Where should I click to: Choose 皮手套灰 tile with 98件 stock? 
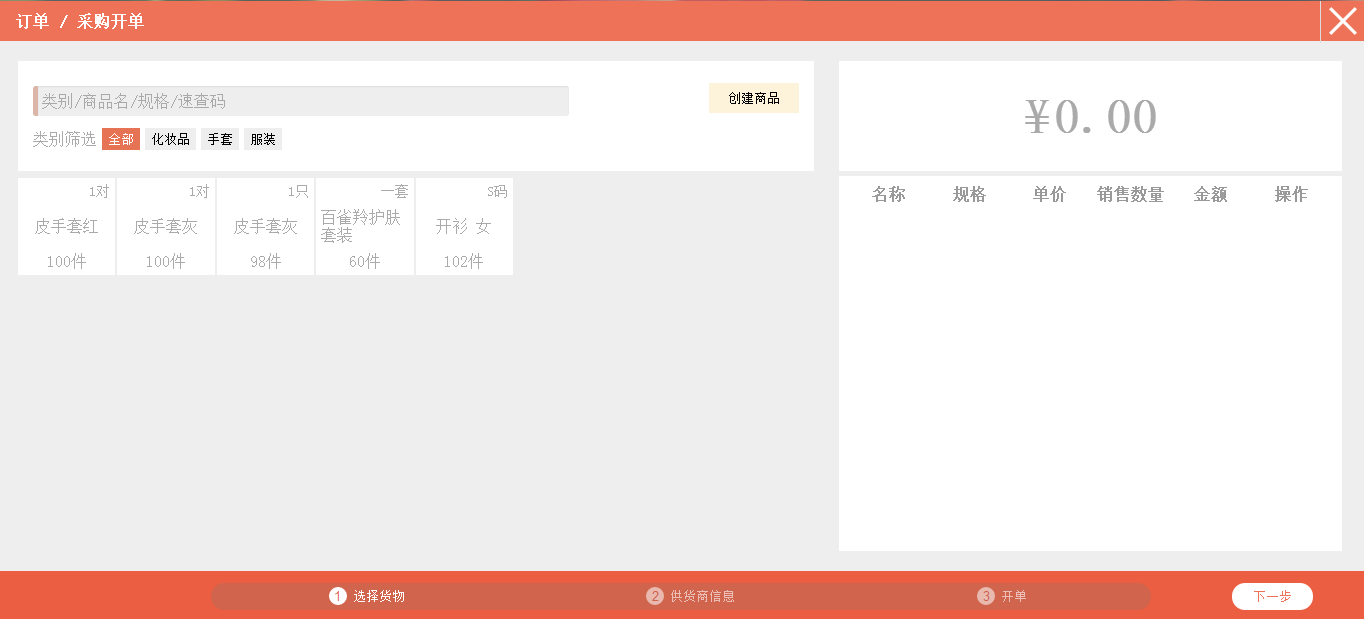[265, 227]
